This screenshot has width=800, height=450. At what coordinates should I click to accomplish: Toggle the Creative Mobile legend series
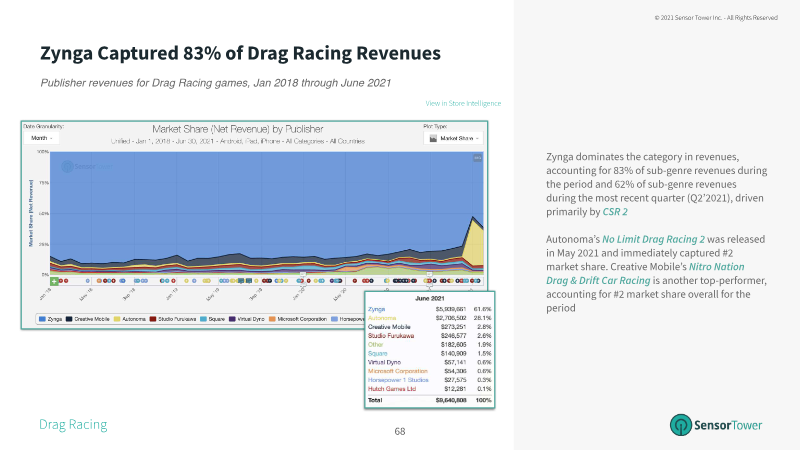[87, 319]
